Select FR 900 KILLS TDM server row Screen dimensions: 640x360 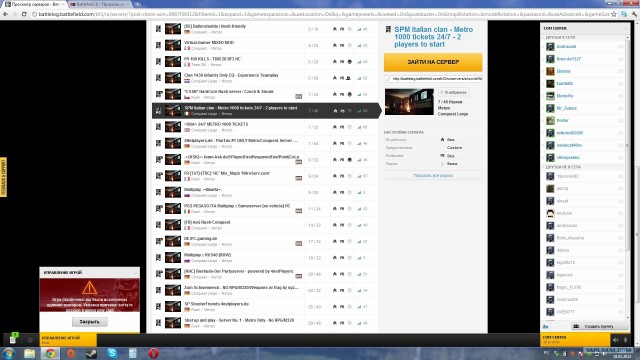click(x=265, y=62)
